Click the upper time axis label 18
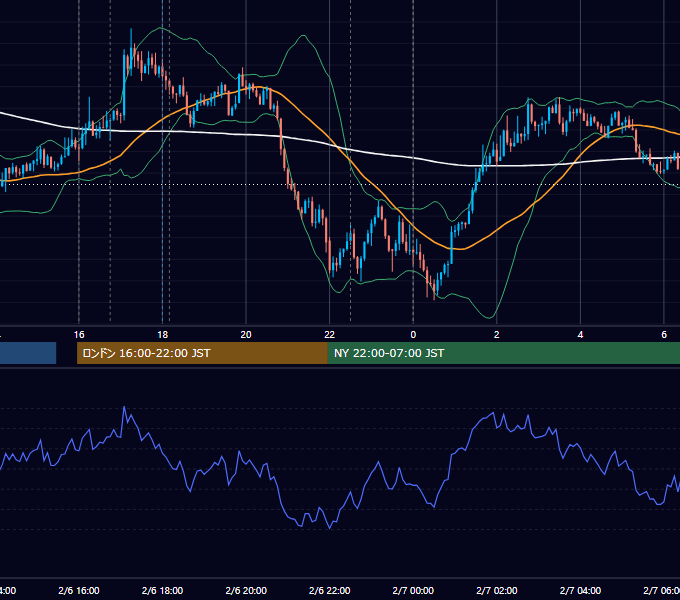This screenshot has height=600, width=680. click(x=163, y=335)
